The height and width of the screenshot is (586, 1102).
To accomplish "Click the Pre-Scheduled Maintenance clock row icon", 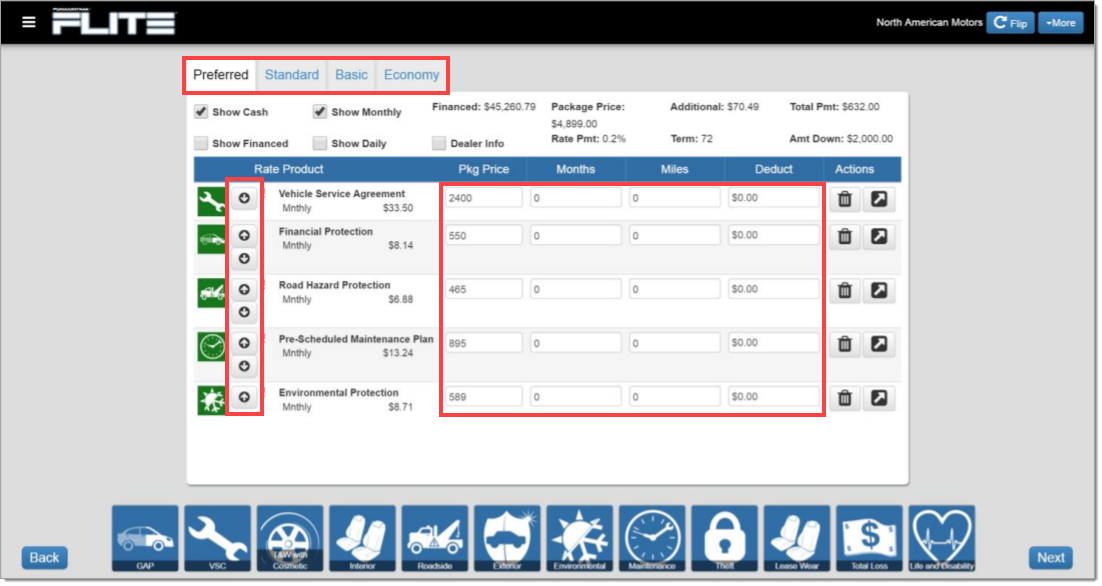I will 211,346.
